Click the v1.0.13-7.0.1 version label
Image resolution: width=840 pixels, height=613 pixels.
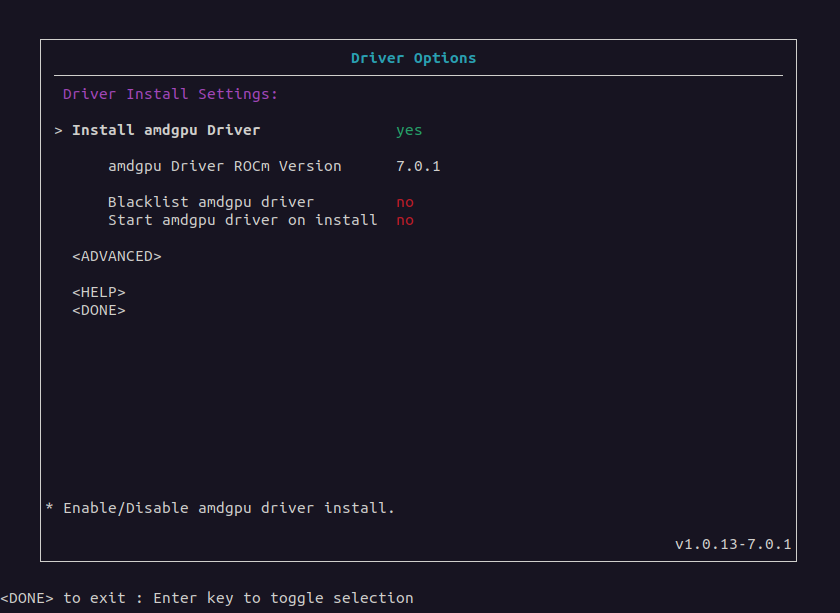(733, 544)
